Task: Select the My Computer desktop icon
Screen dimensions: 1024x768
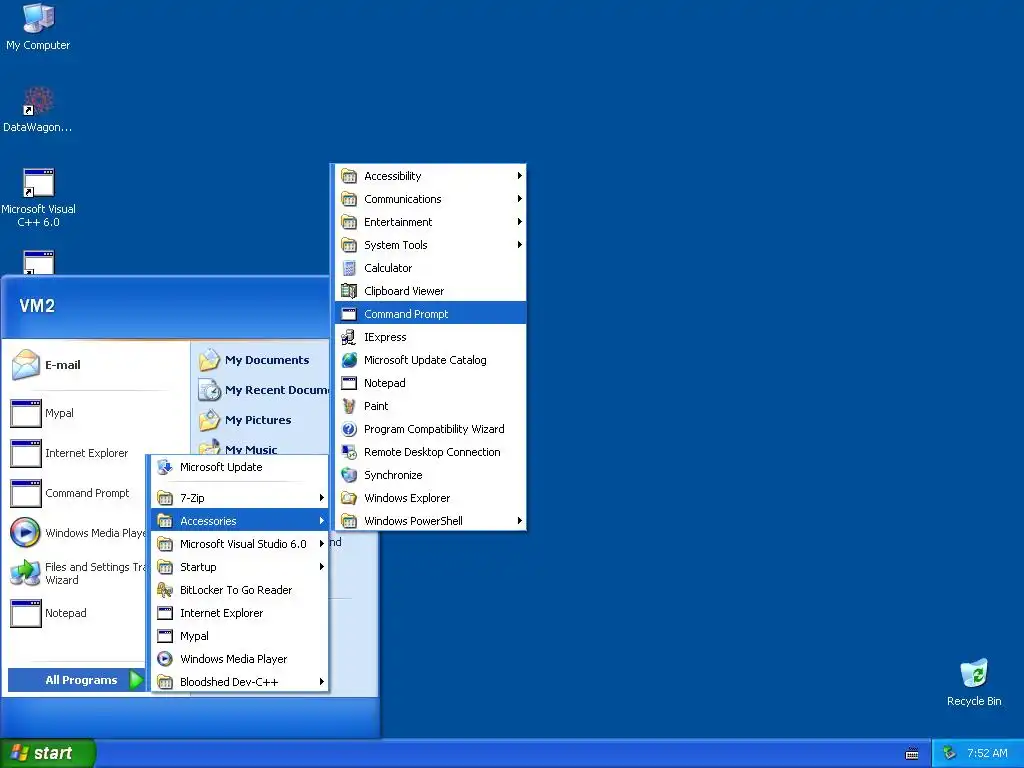Action: coord(38,27)
